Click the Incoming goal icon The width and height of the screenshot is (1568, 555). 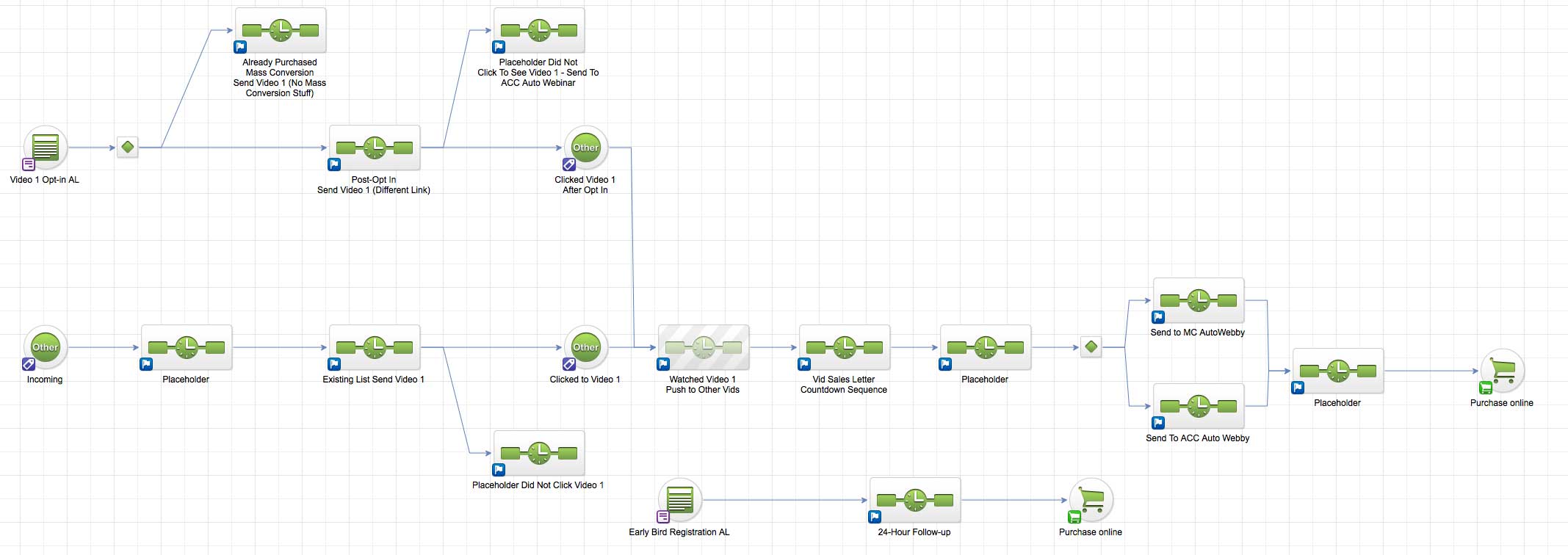point(46,347)
